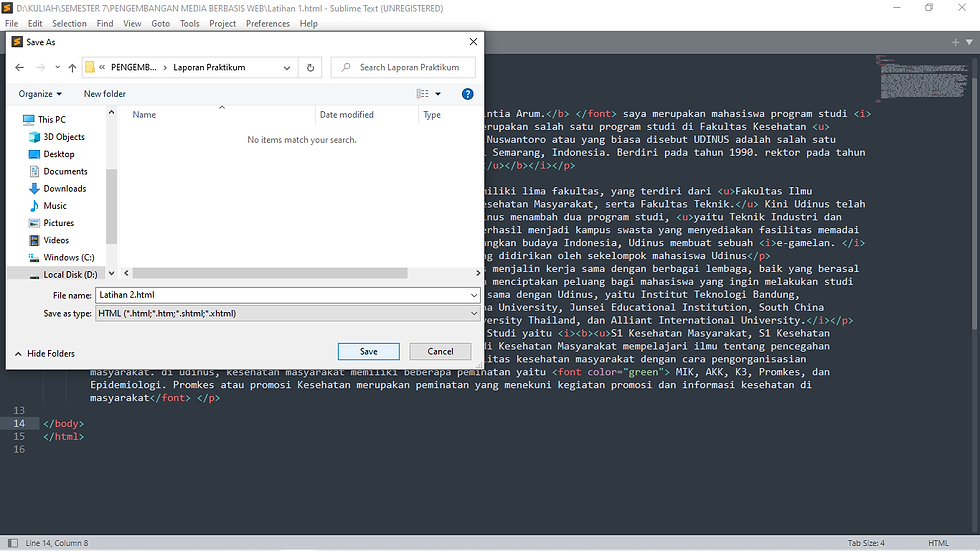Open the Videos folder
This screenshot has width=980, height=551.
pos(49,240)
